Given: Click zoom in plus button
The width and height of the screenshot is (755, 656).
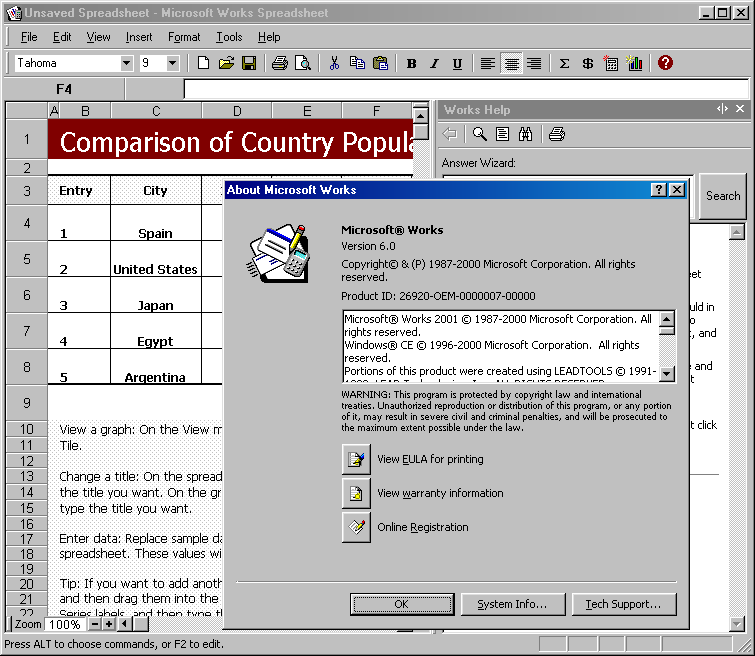Looking at the screenshot, I should pyautogui.click(x=109, y=624).
